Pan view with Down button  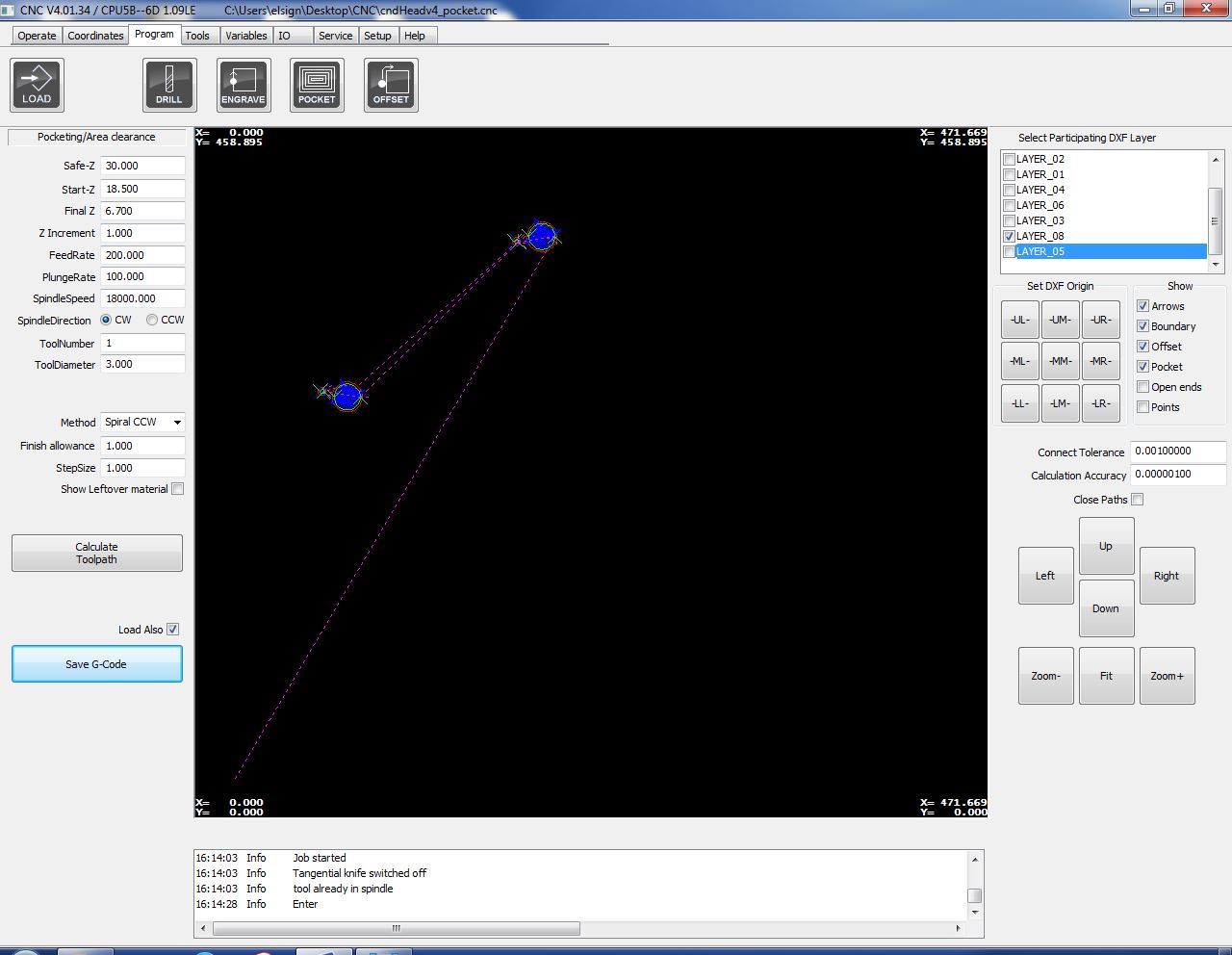coord(1107,608)
